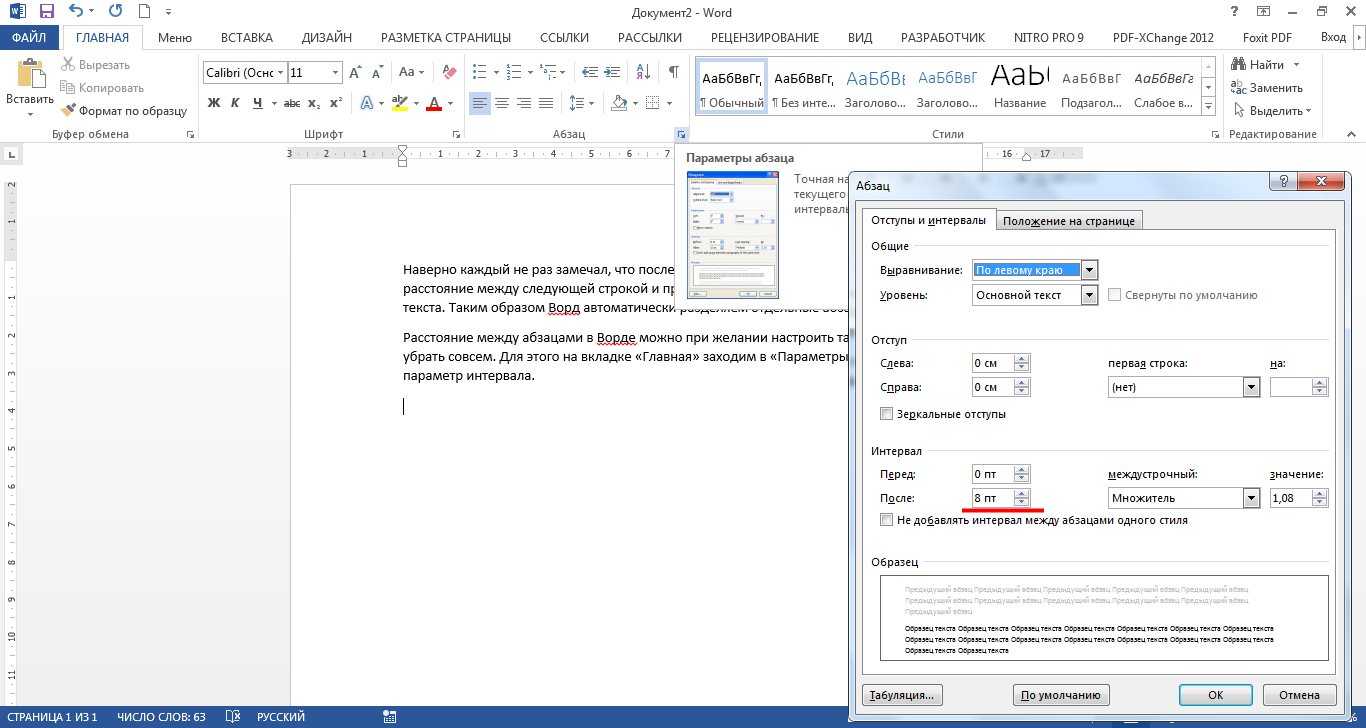The height and width of the screenshot is (728, 1366).
Task: Click РУССКИЙ language in status bar
Action: tap(282, 717)
